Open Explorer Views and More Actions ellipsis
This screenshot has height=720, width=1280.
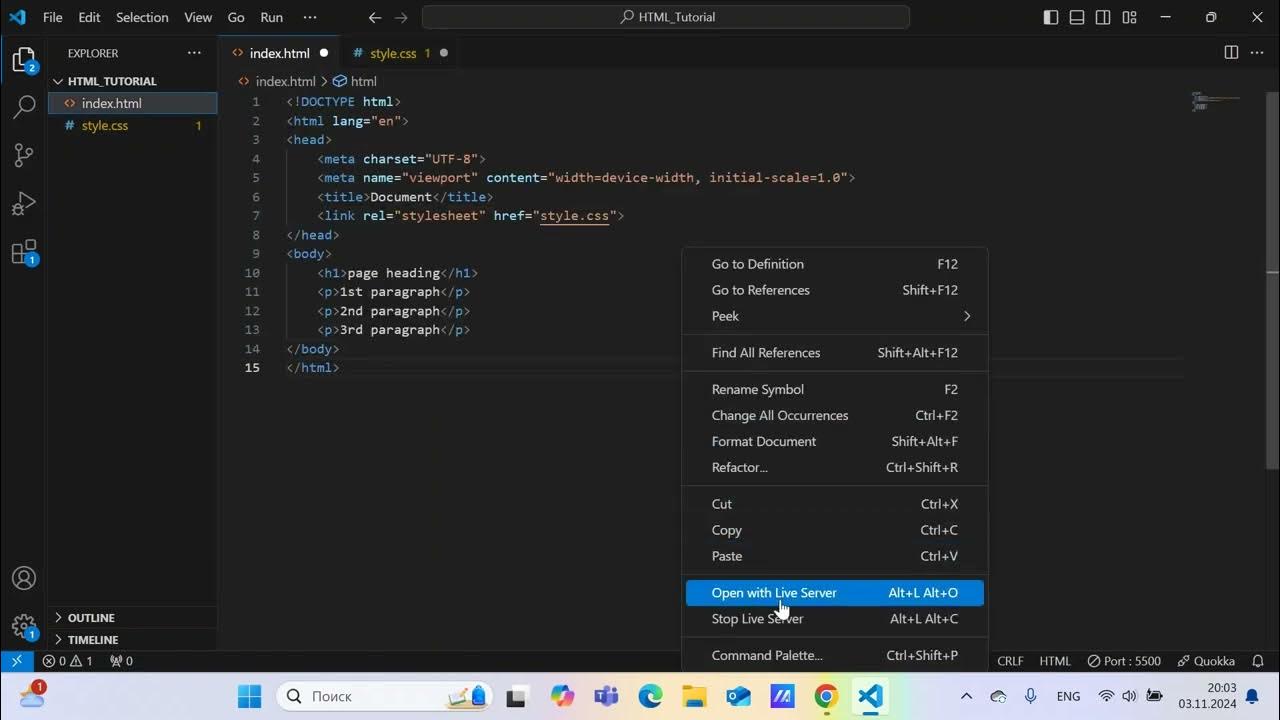point(194,53)
